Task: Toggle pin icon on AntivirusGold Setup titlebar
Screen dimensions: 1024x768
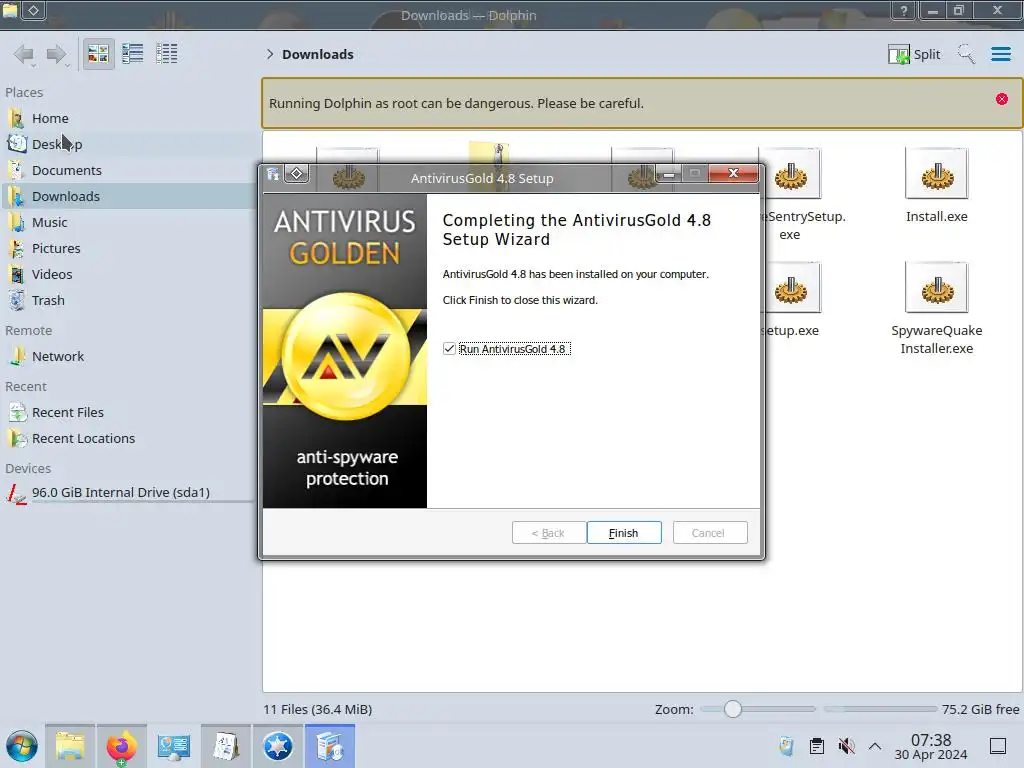Action: pyautogui.click(x=296, y=174)
